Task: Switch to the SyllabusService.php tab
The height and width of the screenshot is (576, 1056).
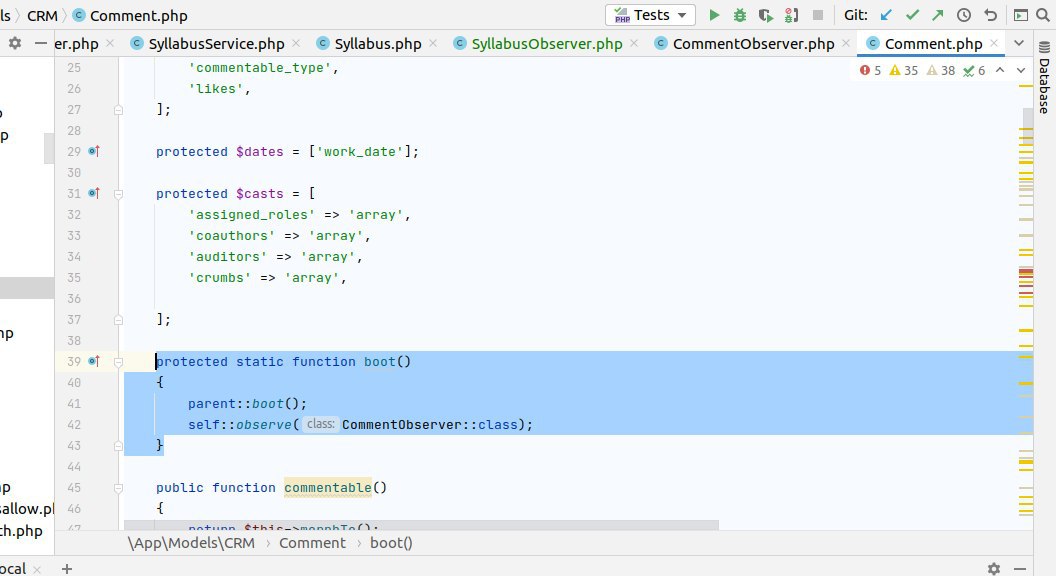Action: coord(216,44)
